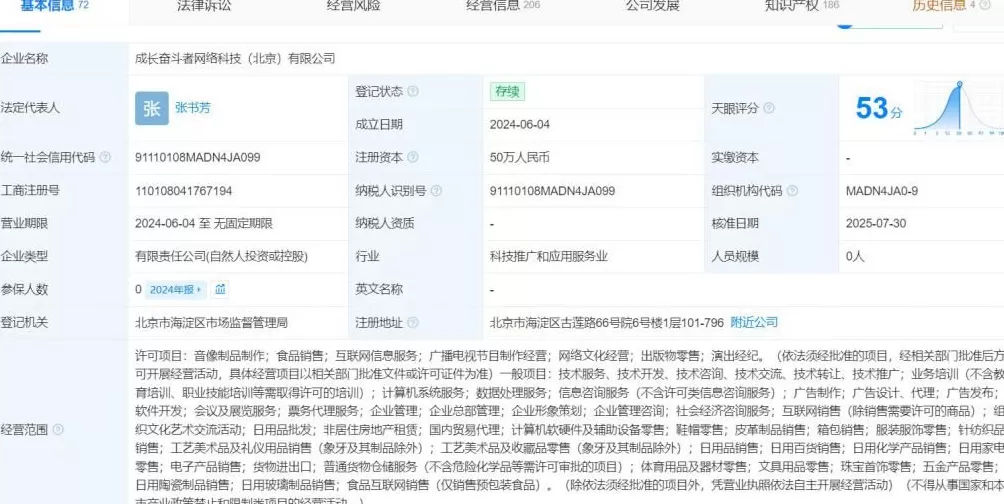
Task: Open the 附近公司 nearby companies link
Action: 754,323
